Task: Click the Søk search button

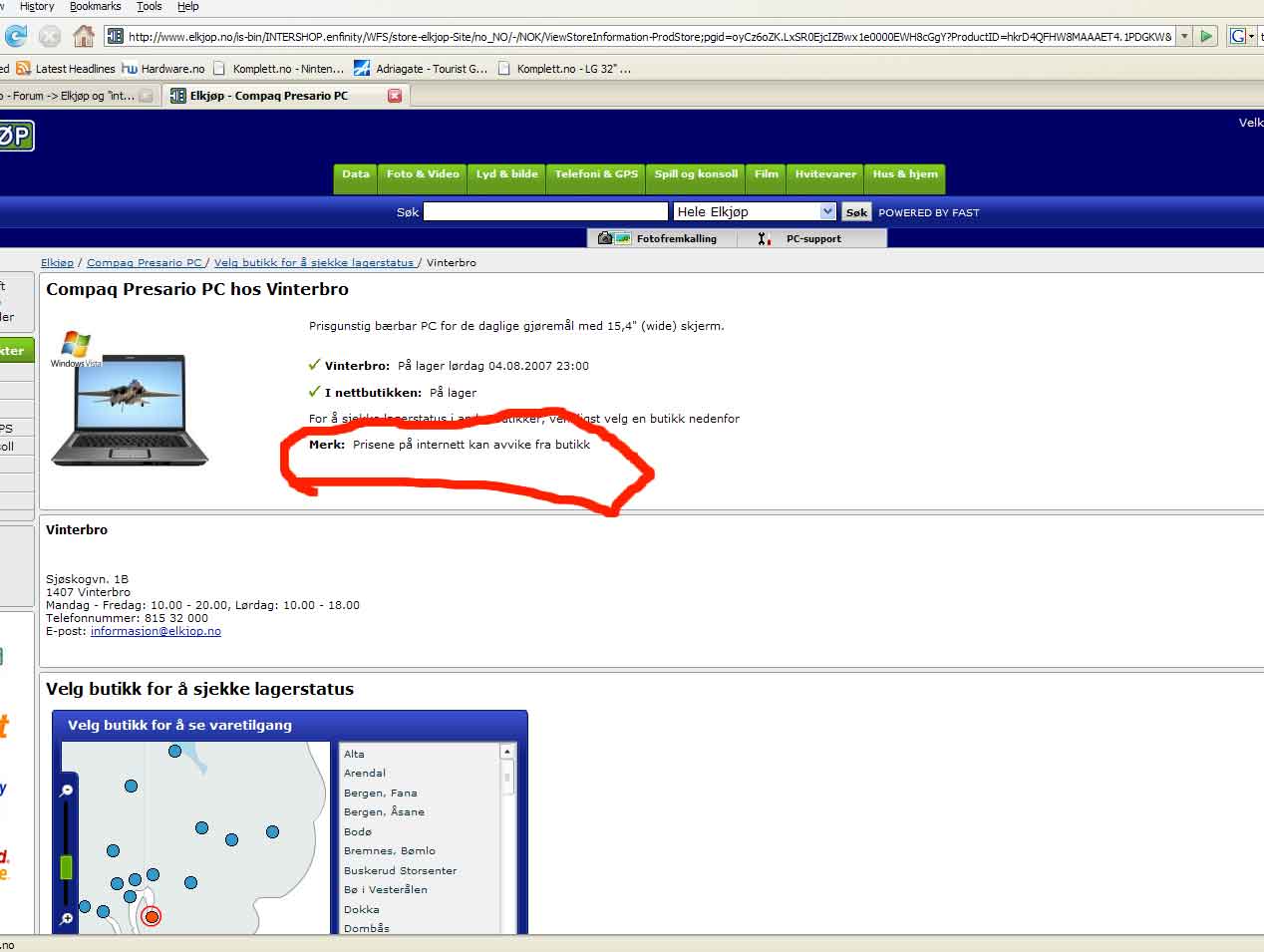Action: [x=856, y=212]
